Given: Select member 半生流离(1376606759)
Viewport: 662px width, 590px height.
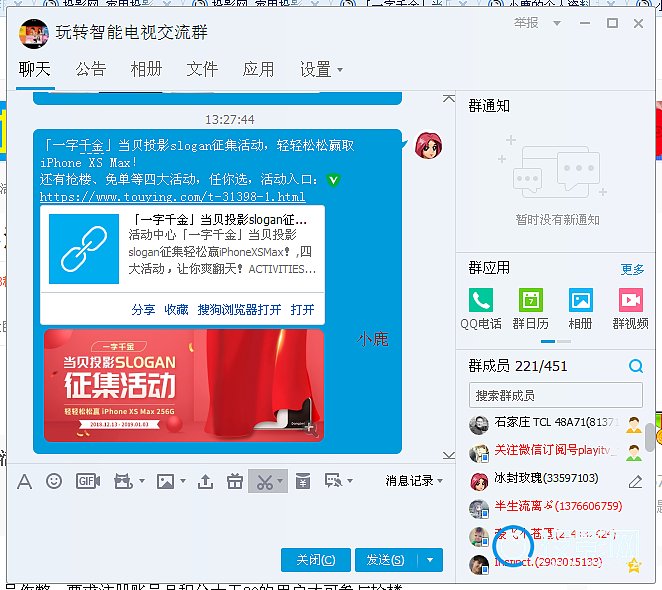Looking at the screenshot, I should pos(556,507).
